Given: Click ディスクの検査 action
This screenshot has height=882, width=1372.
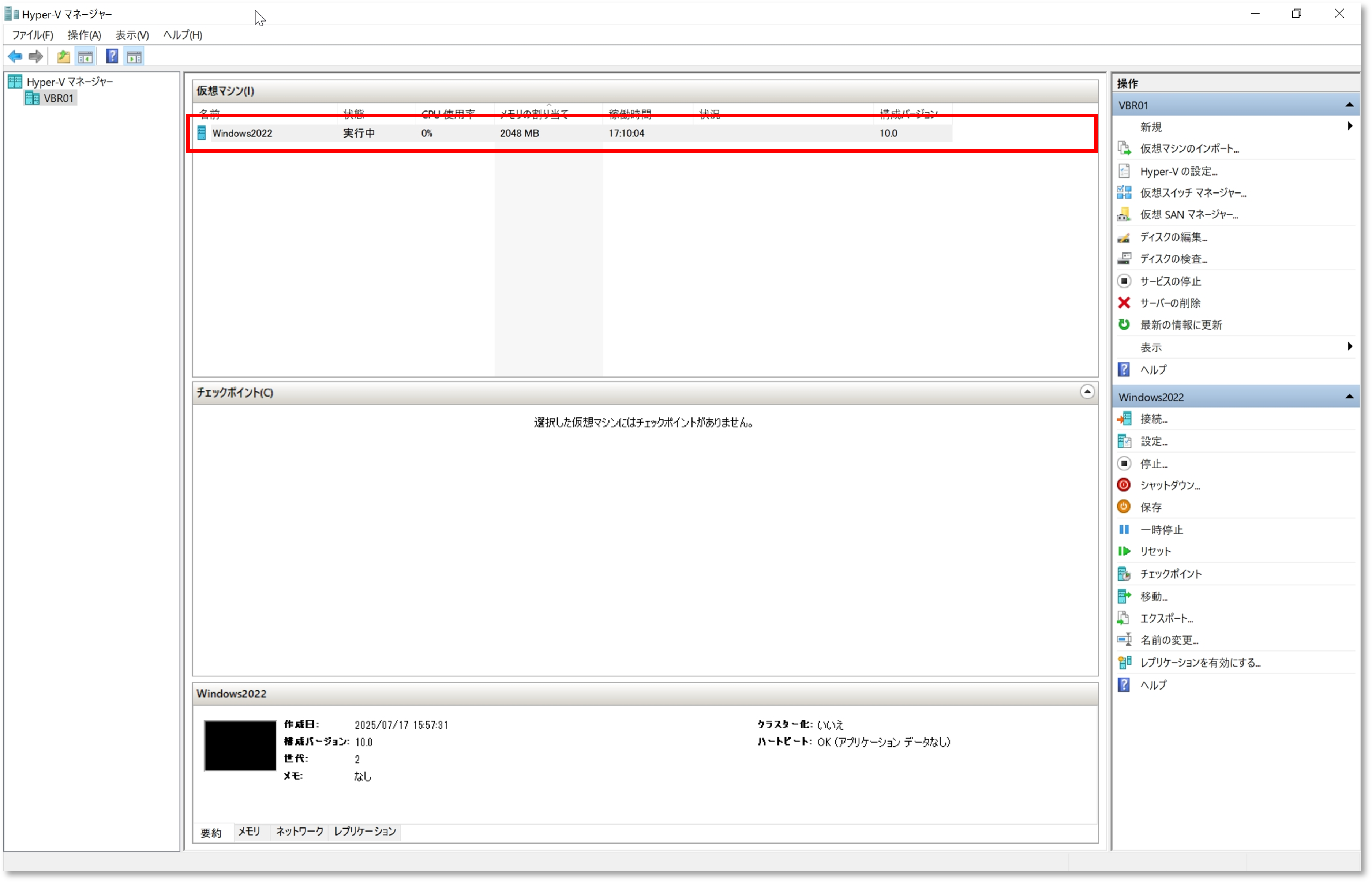Looking at the screenshot, I should click(1173, 259).
